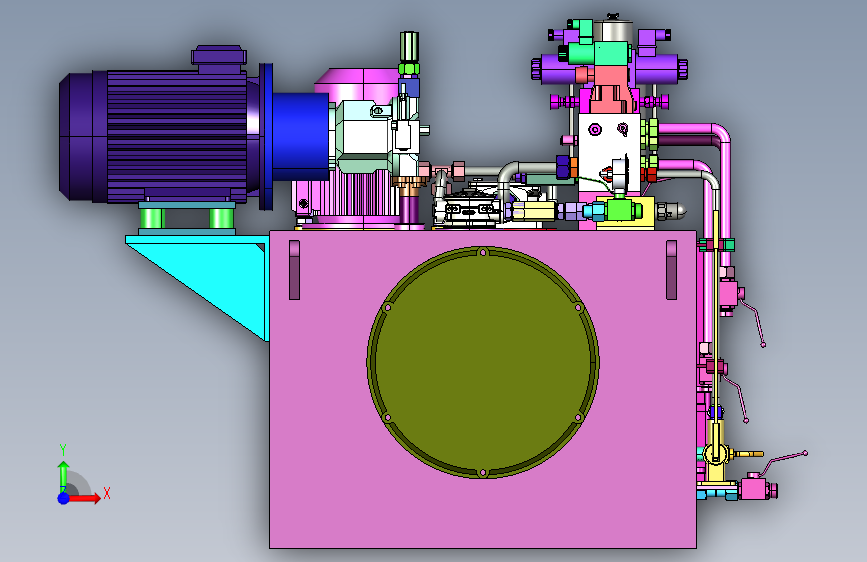Select the left green motor mount pad
The width and height of the screenshot is (867, 562).
click(152, 218)
